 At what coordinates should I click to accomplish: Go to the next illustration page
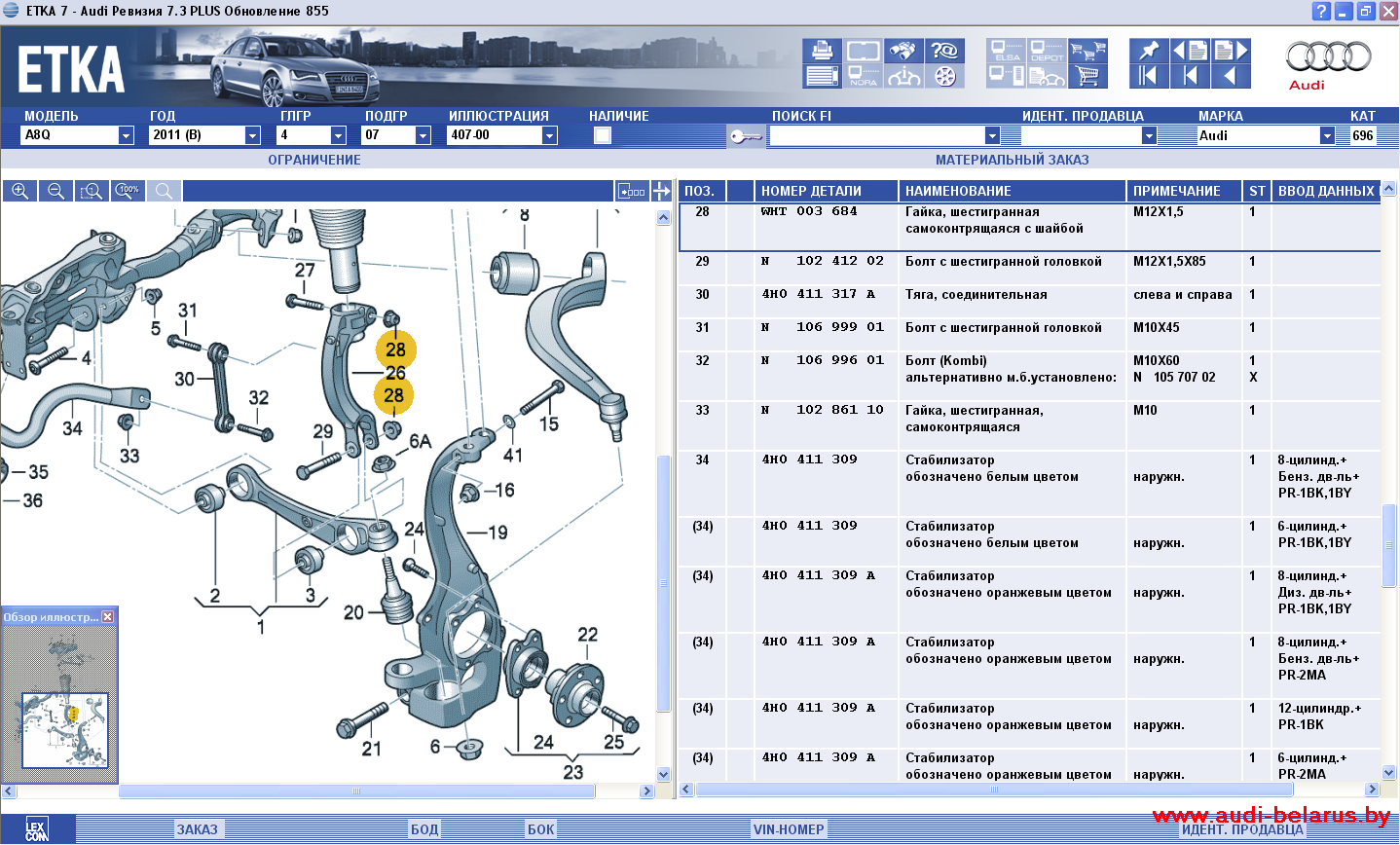pos(1231,51)
